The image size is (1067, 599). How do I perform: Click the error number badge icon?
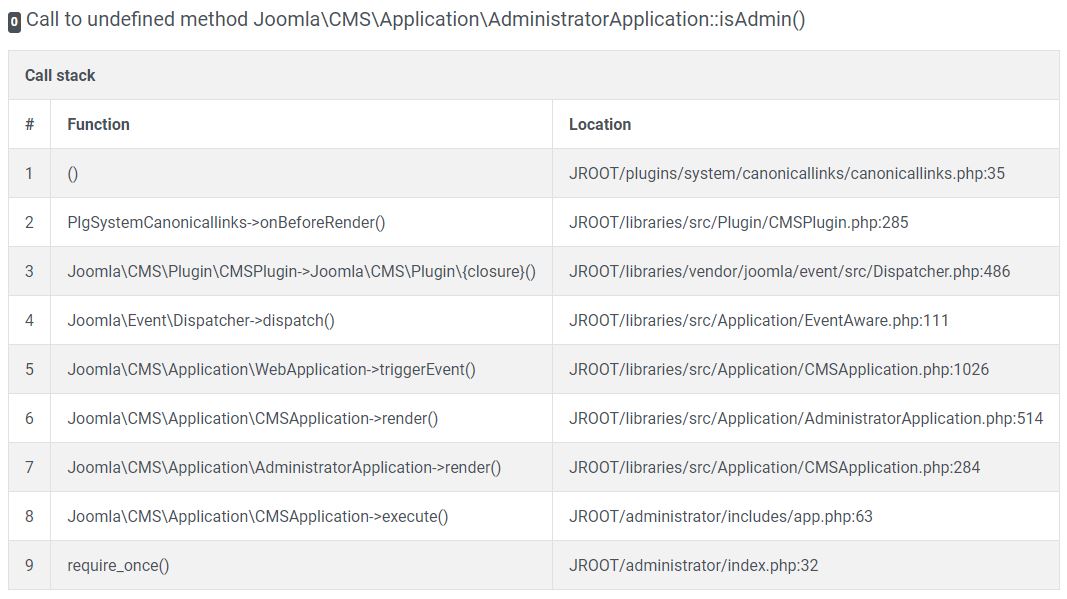(14, 19)
